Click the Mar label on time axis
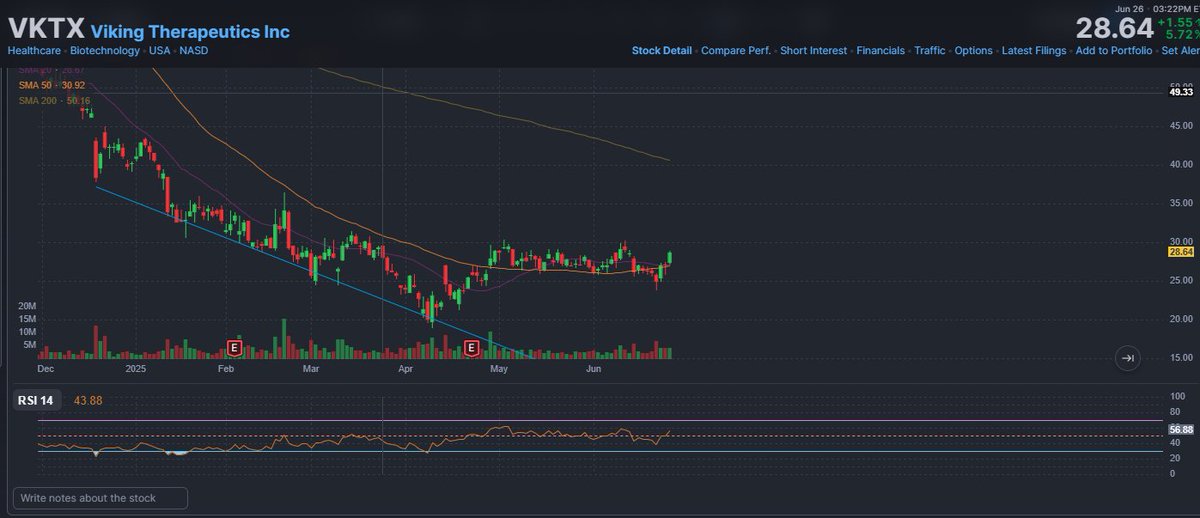Viewport: 1200px width, 518px height. pyautogui.click(x=311, y=369)
